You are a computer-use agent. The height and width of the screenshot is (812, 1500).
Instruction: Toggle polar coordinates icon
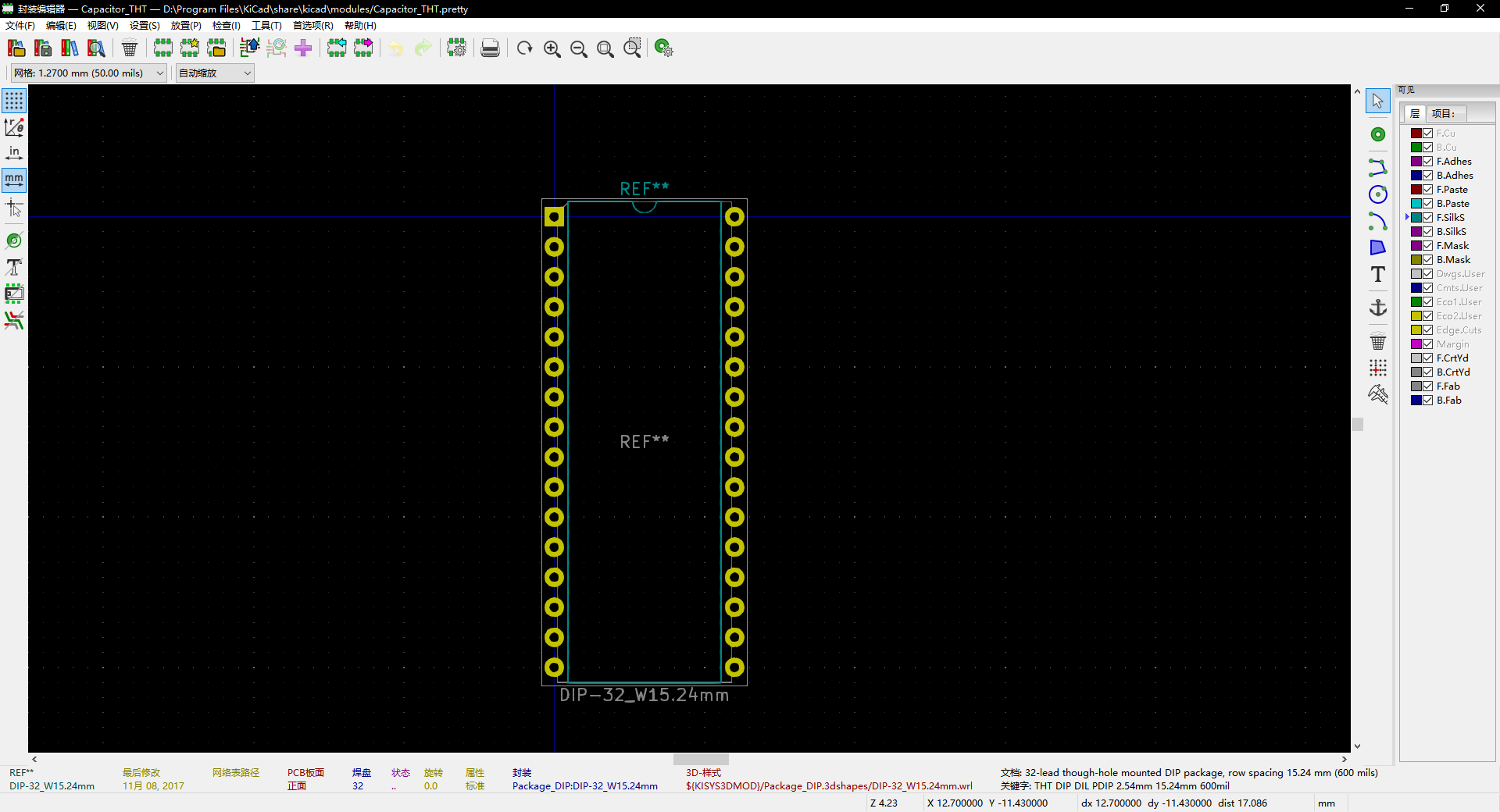pos(14,127)
